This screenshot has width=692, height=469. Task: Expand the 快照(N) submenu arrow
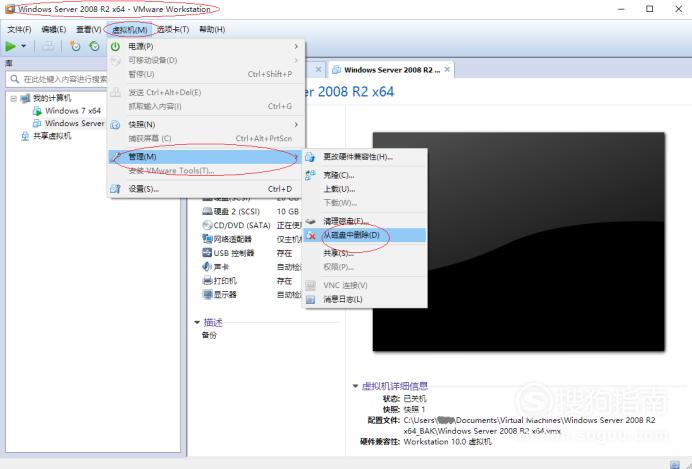click(x=296, y=124)
